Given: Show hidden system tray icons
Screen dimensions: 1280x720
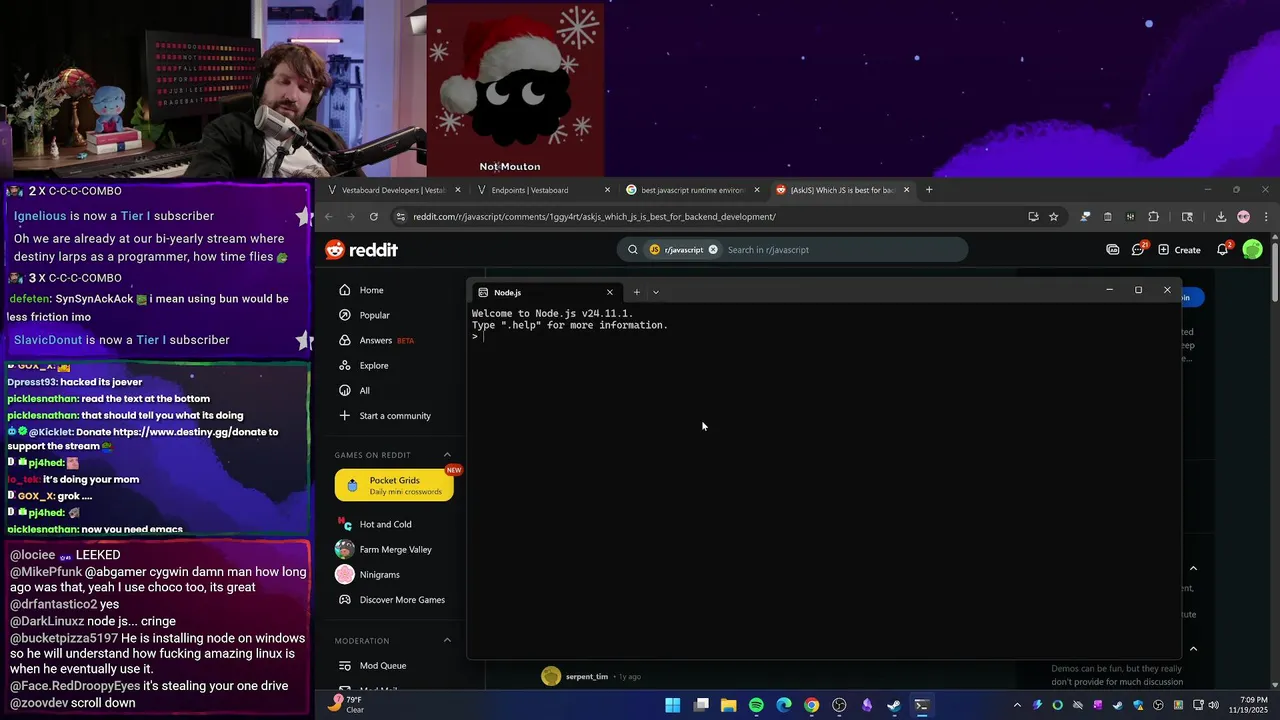Looking at the screenshot, I should coord(1017,705).
